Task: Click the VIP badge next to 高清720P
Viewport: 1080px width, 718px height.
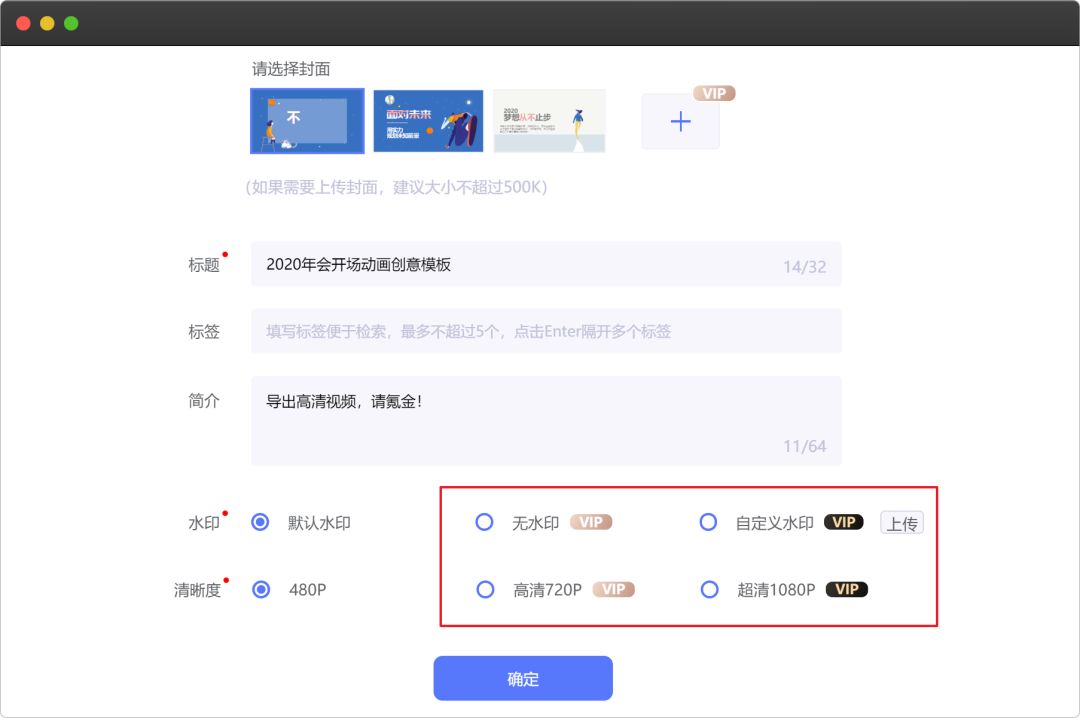Action: click(613, 590)
